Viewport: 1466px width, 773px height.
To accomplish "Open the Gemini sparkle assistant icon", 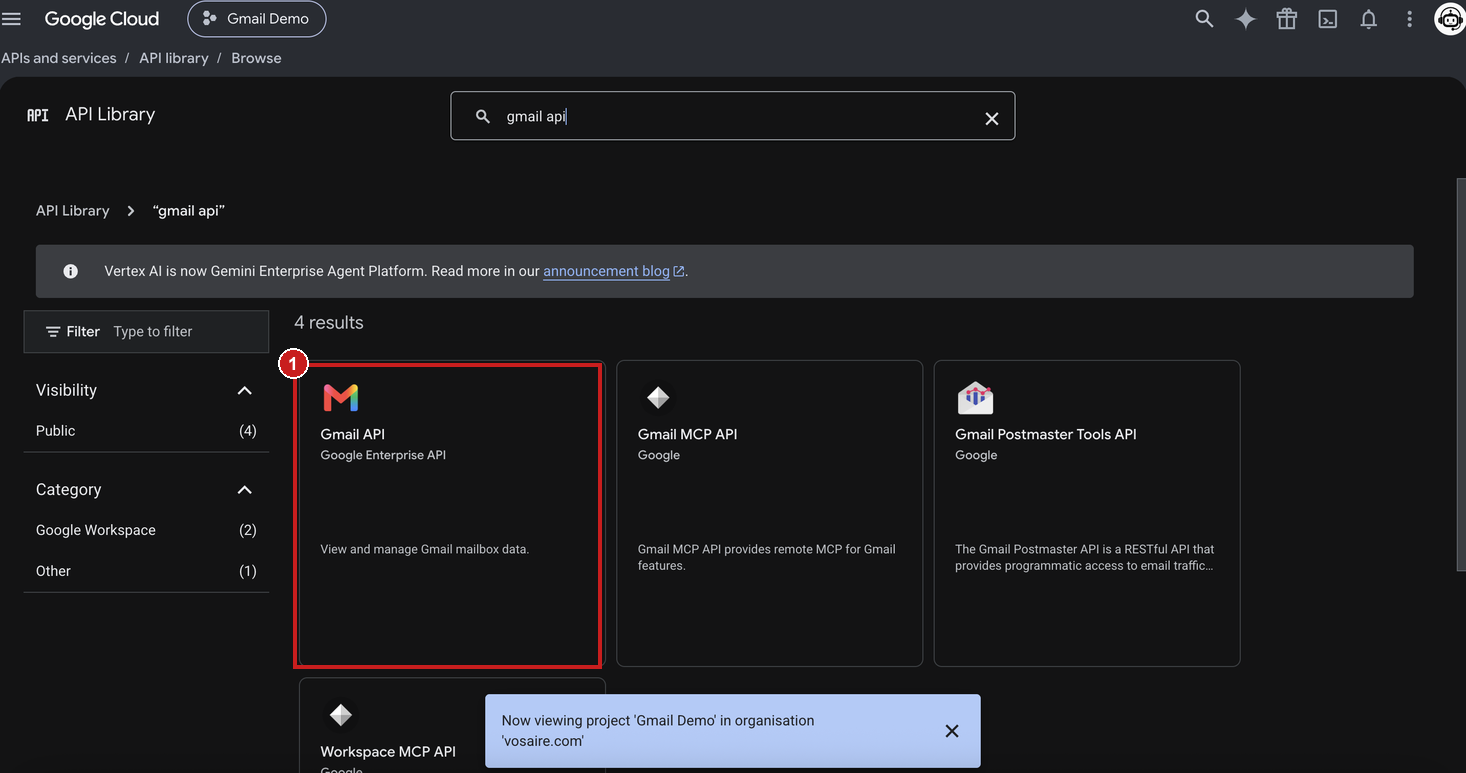I will coord(1245,19).
